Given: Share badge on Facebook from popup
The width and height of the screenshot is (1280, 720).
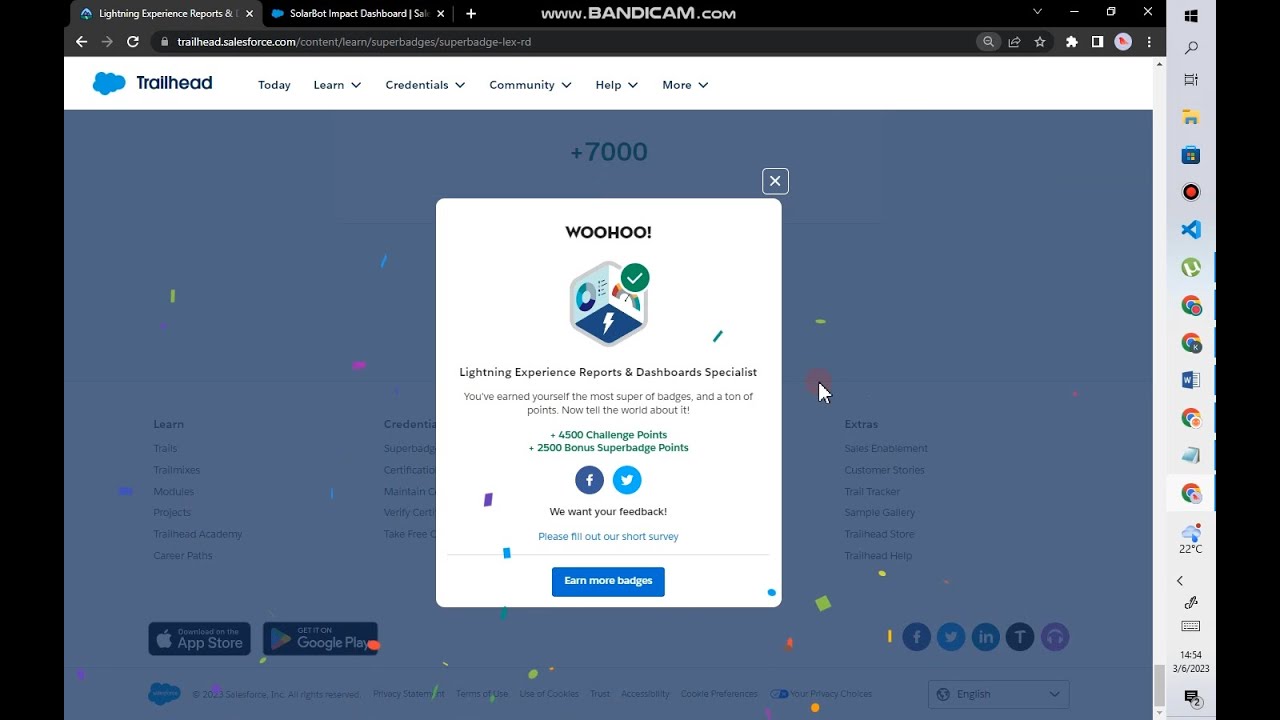Looking at the screenshot, I should (589, 480).
